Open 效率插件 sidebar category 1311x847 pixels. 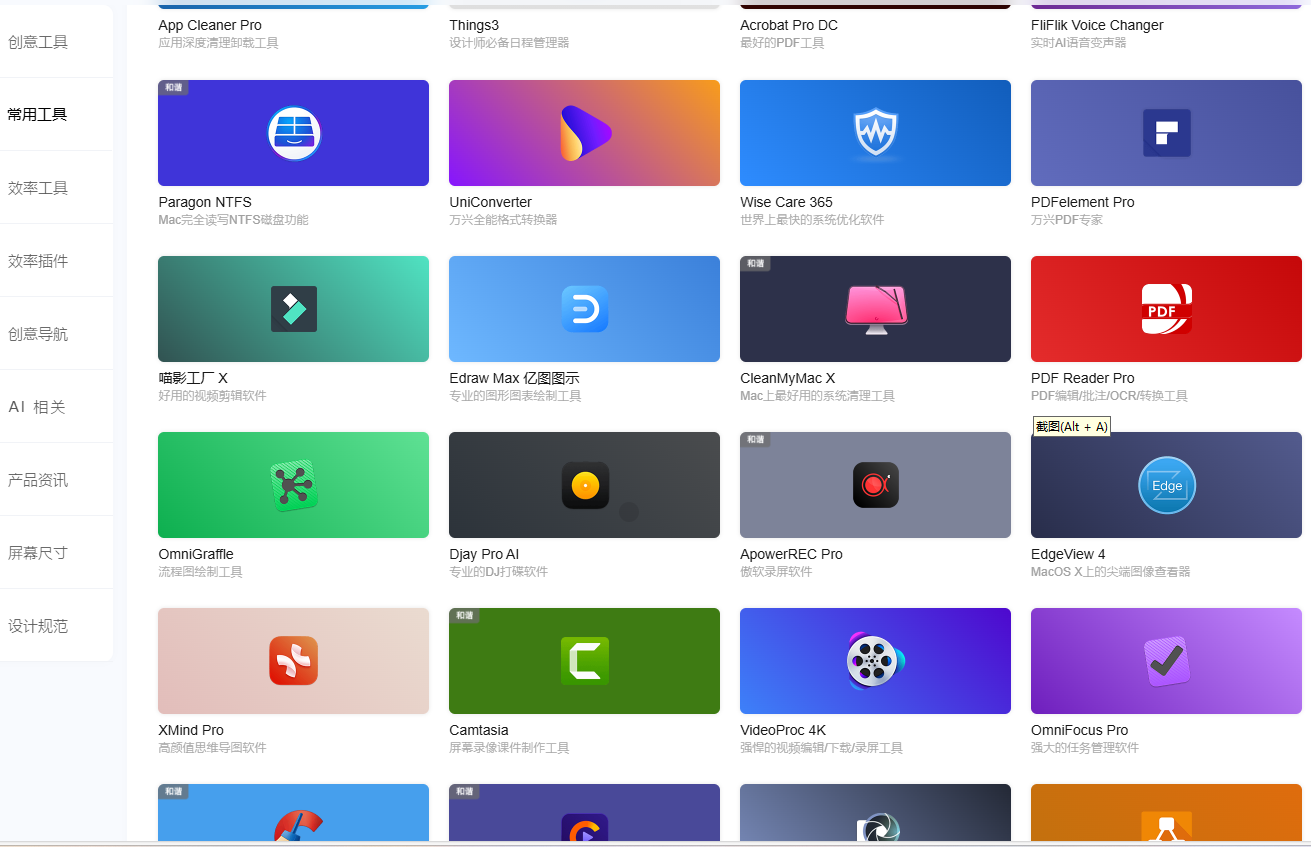pyautogui.click(x=38, y=261)
